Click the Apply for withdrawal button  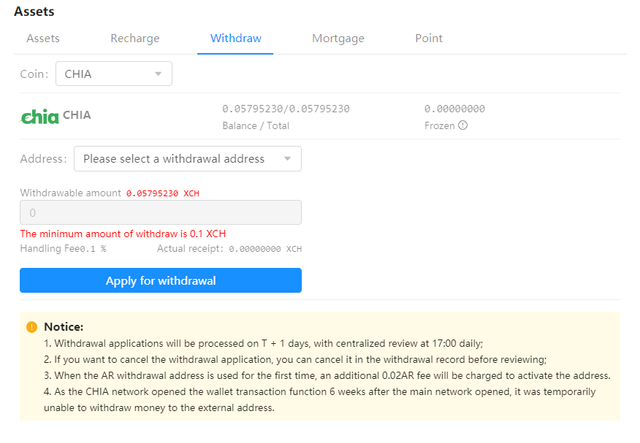coord(161,280)
